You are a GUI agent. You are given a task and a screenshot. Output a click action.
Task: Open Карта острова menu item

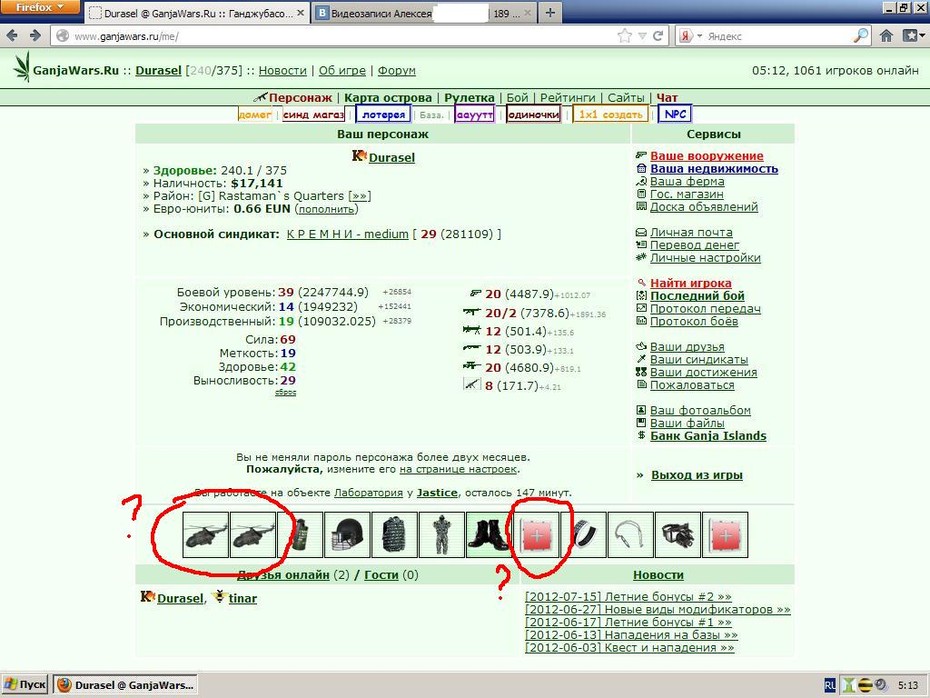click(x=388, y=97)
